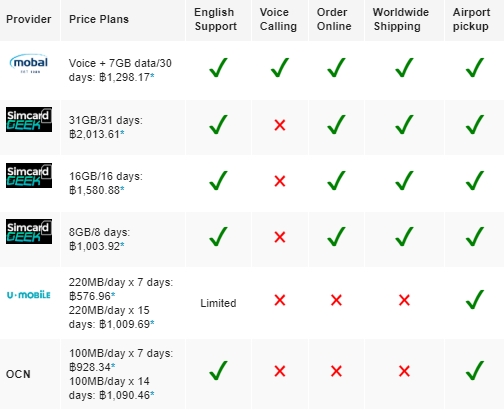Click Simcard Geek logo in 16GB row
Image resolution: width=504 pixels, height=411 pixels.
point(29,175)
